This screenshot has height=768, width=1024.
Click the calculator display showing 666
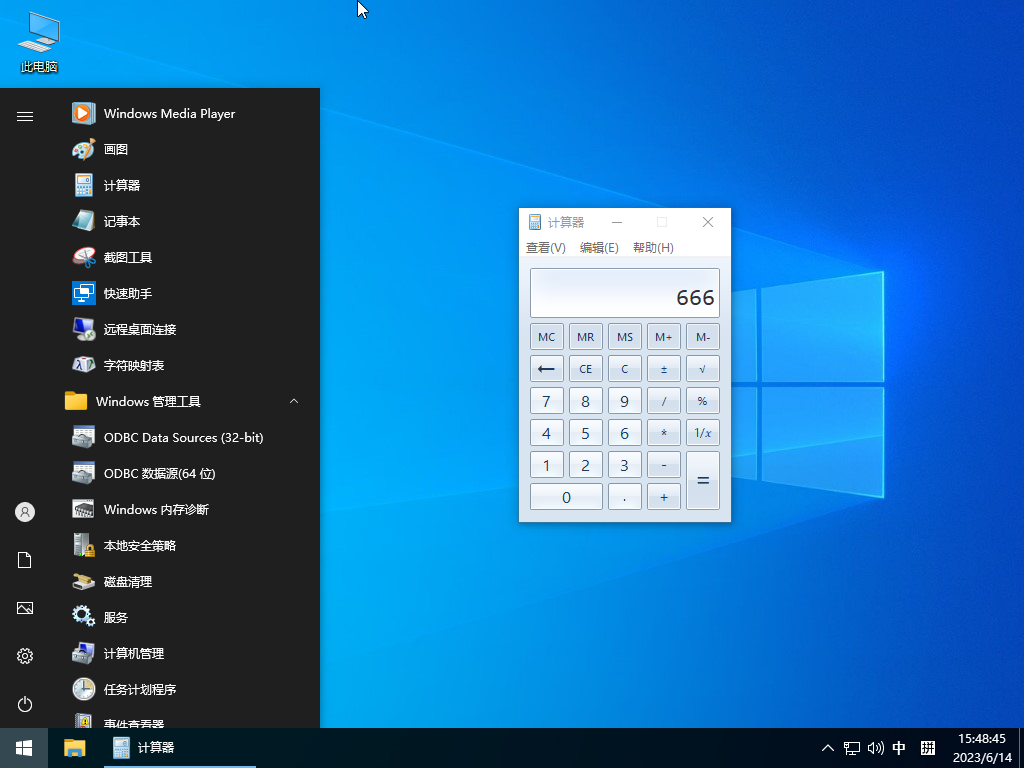[x=625, y=293]
